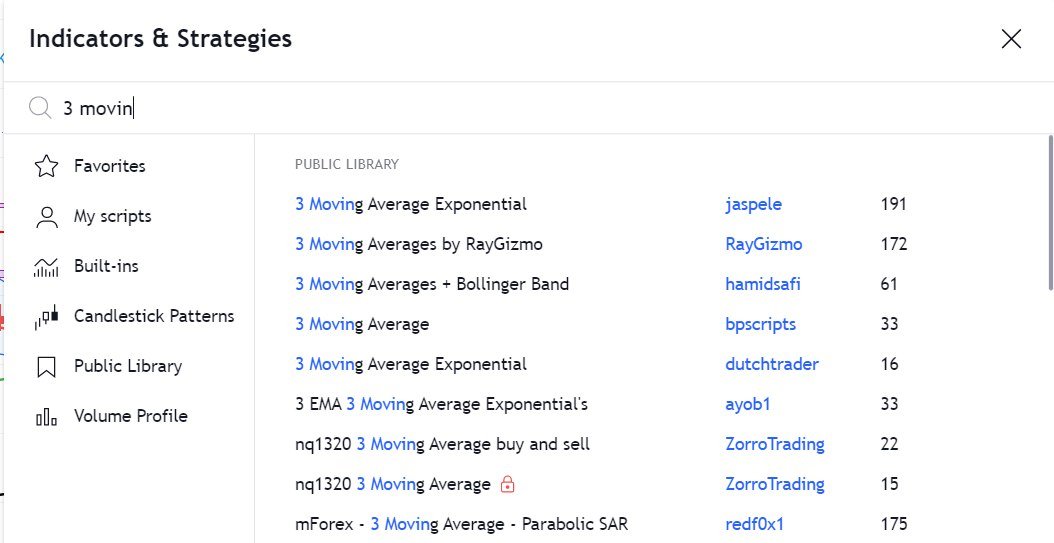Open author jaspele's profile
Viewport: 1054px width, 543px height.
(x=754, y=204)
